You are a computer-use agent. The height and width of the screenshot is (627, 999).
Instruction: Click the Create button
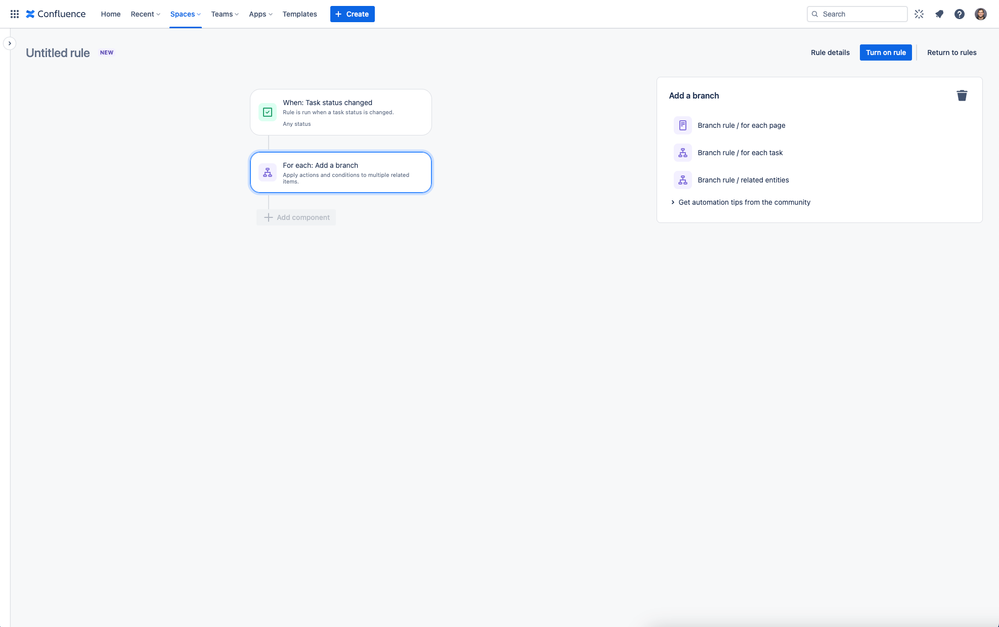pyautogui.click(x=352, y=14)
